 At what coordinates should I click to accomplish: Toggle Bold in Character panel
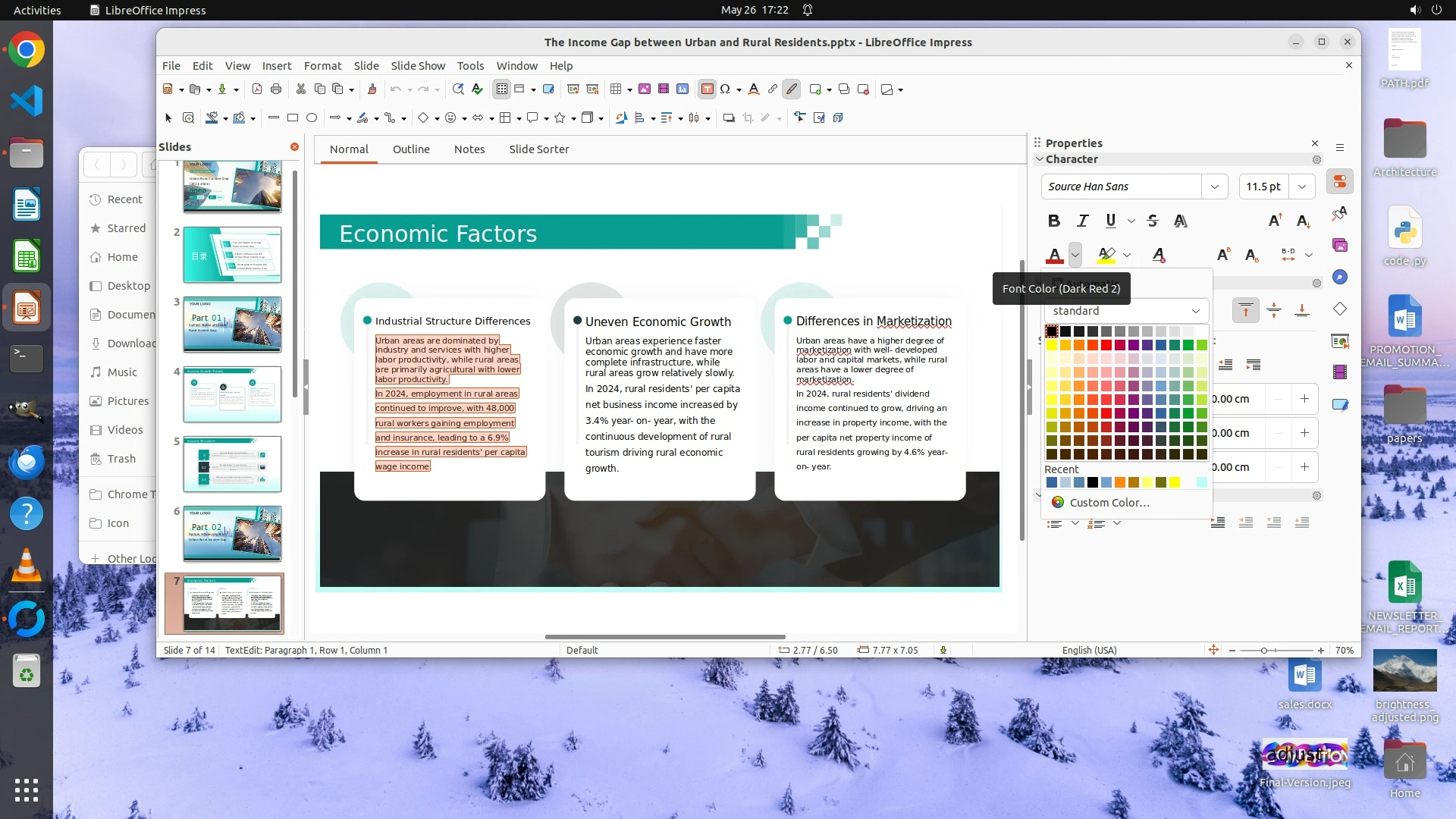1053,221
